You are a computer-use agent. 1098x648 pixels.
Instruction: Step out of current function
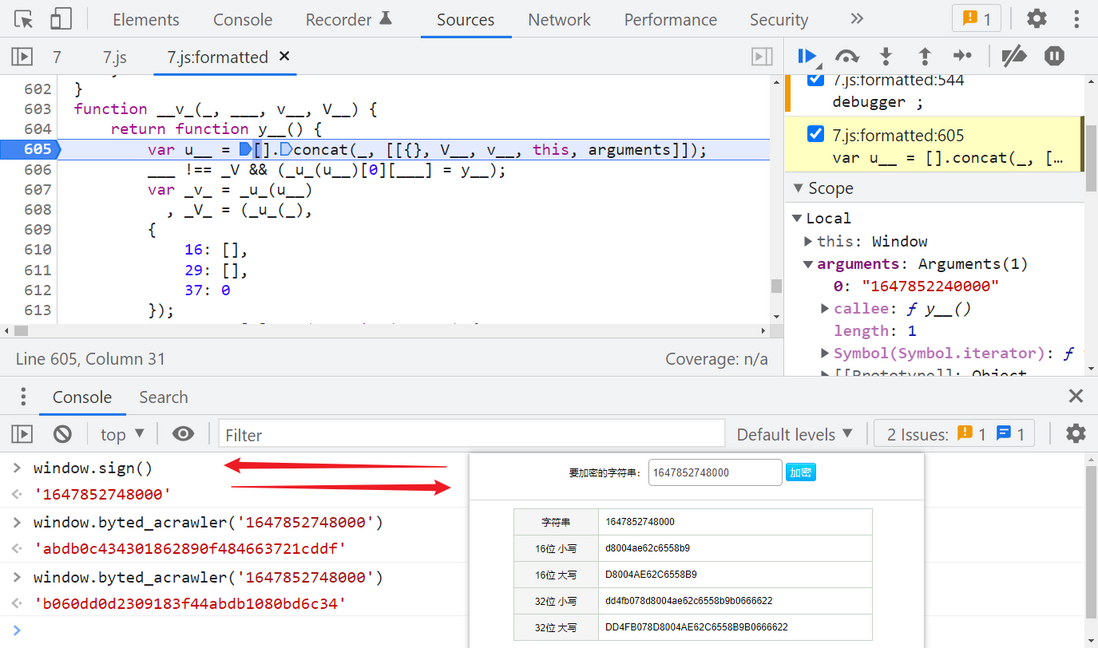924,56
